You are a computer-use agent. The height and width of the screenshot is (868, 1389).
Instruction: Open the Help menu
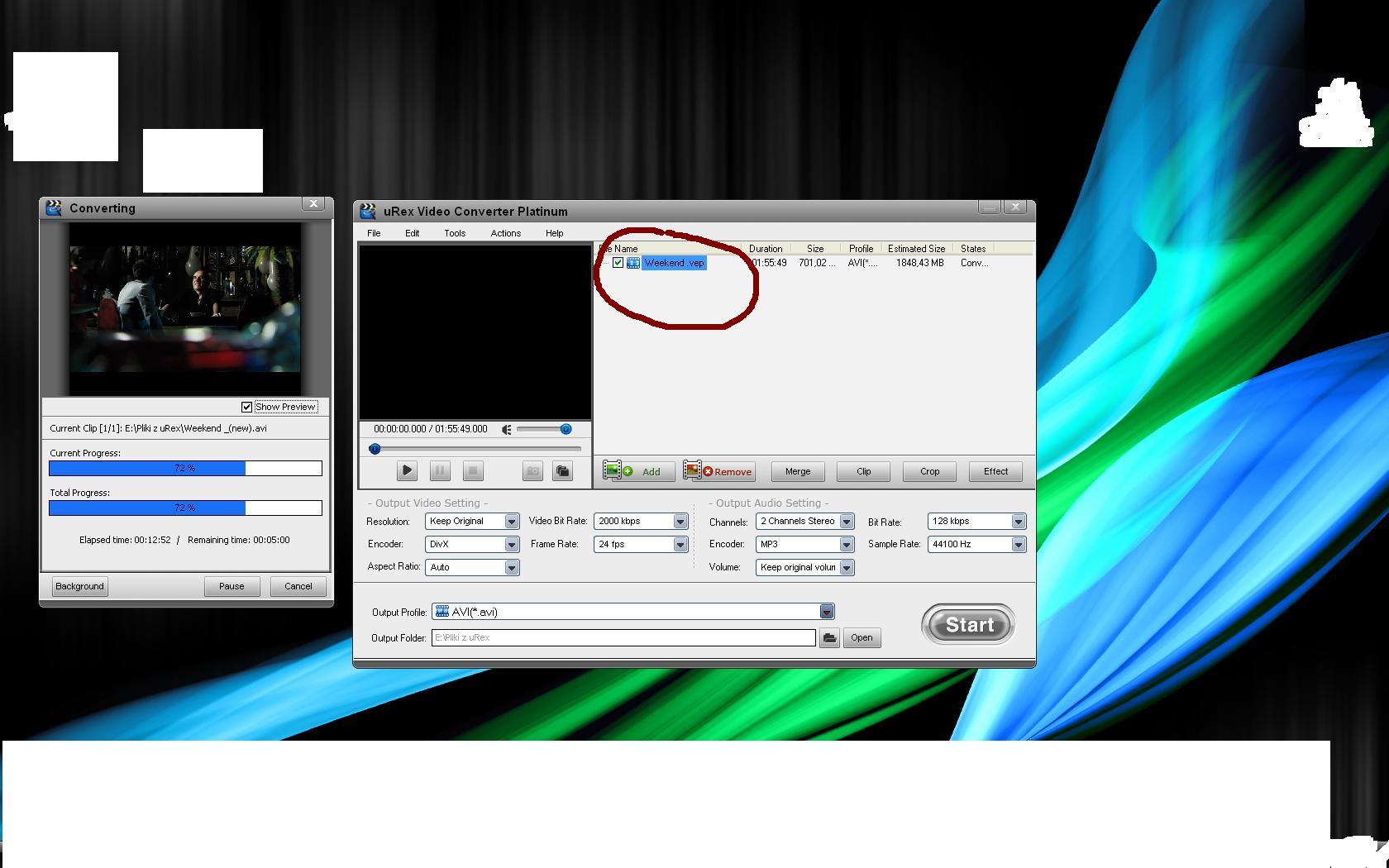click(554, 233)
